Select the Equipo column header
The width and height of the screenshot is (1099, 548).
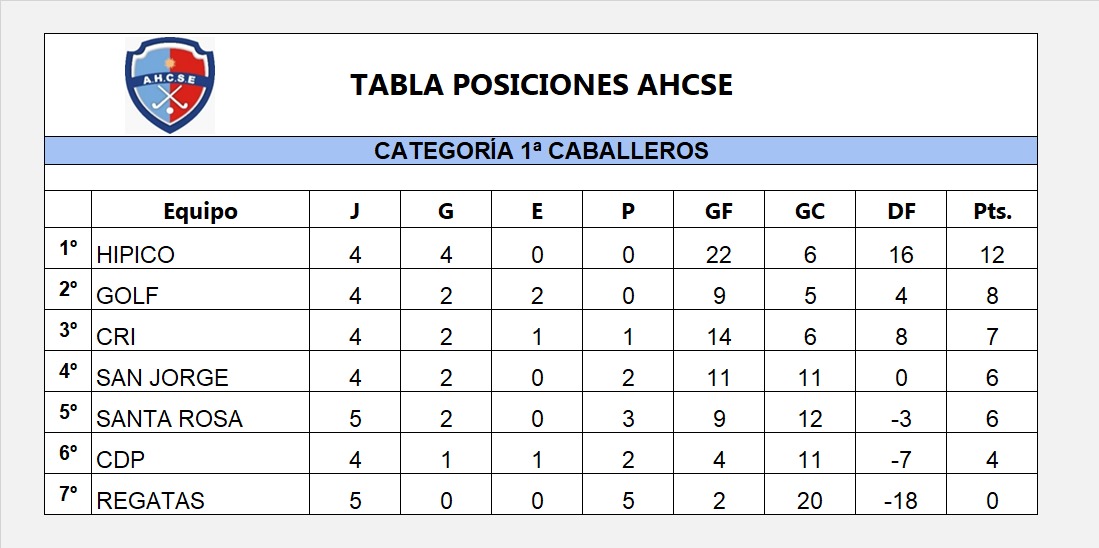(x=200, y=211)
